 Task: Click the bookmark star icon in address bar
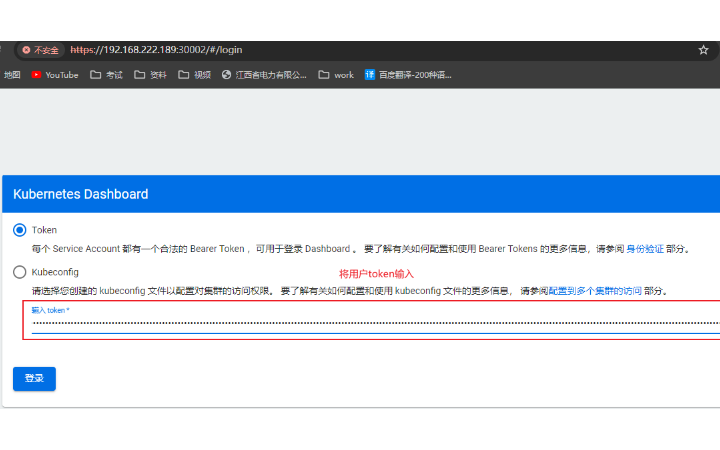pos(703,50)
